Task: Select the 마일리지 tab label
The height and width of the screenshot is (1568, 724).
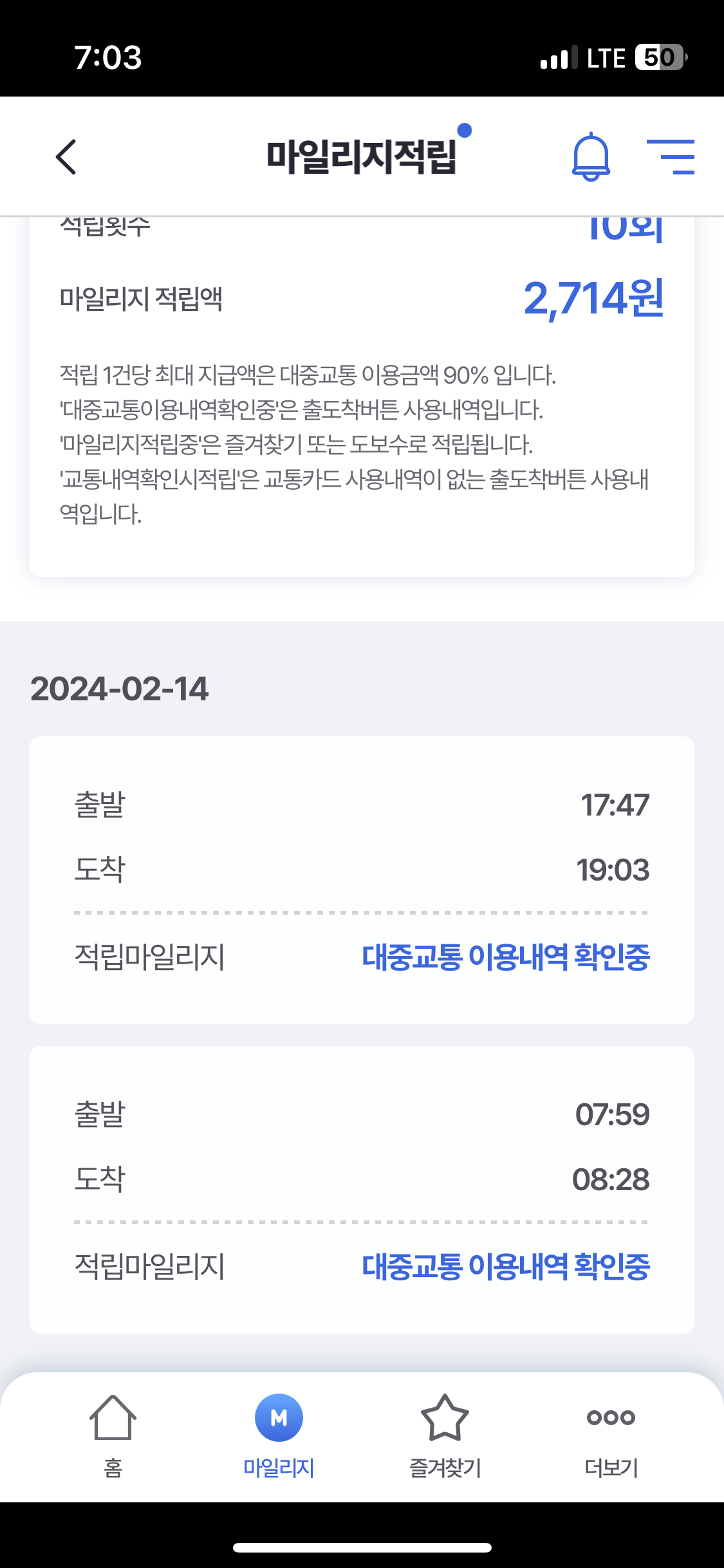Action: [x=279, y=1468]
